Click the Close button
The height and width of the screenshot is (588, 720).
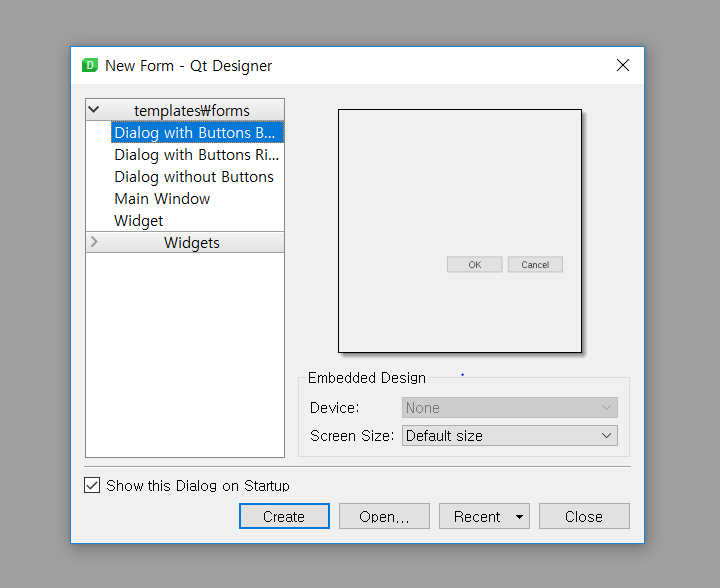coord(584,516)
